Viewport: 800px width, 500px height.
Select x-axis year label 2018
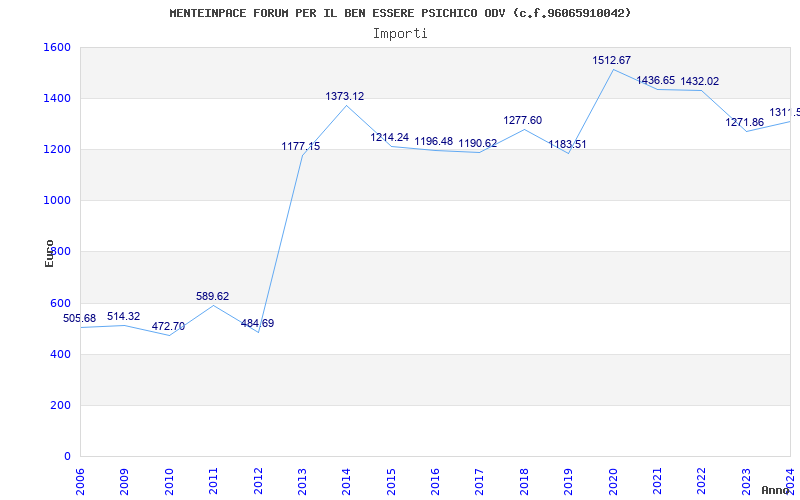tap(524, 481)
